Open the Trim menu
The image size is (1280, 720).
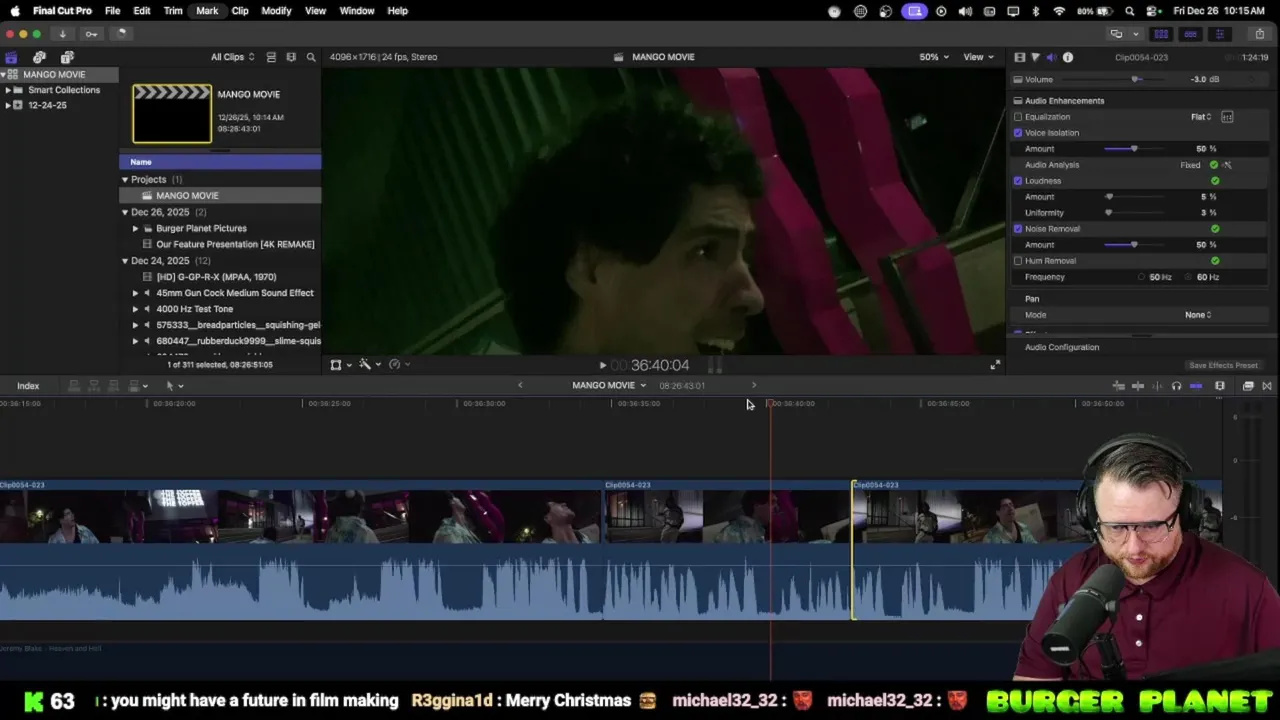(173, 11)
